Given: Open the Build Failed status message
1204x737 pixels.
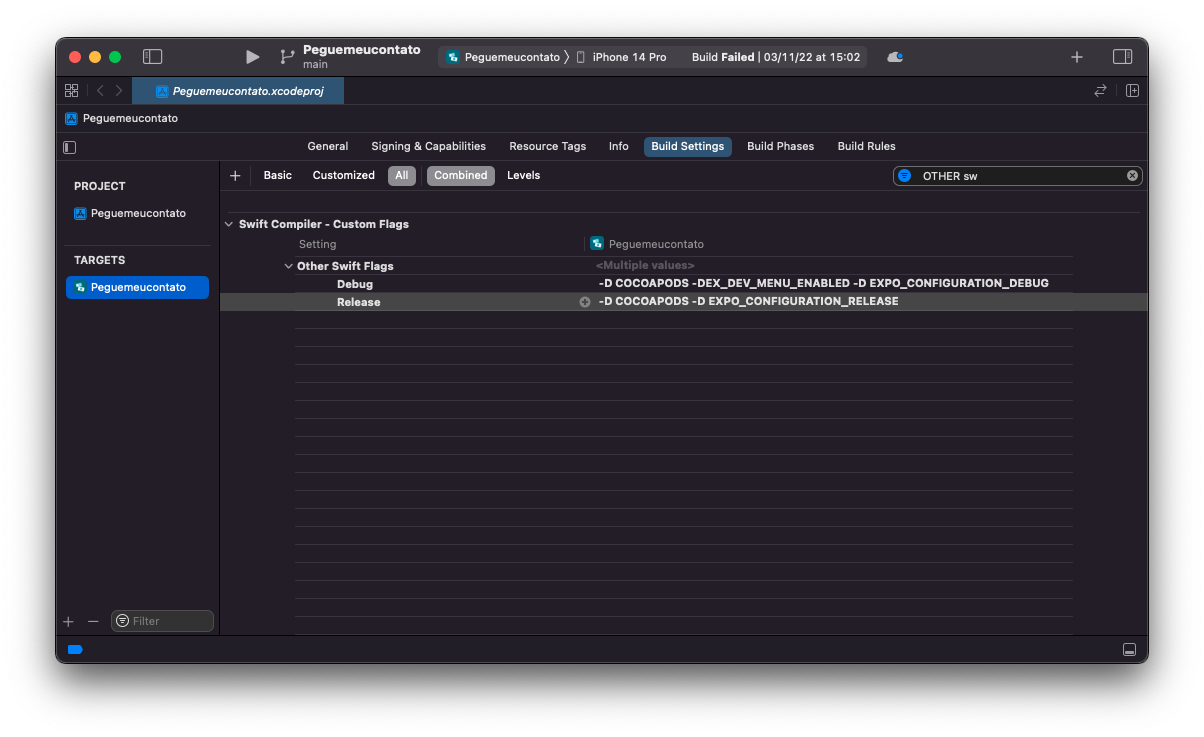Looking at the screenshot, I should 776,57.
